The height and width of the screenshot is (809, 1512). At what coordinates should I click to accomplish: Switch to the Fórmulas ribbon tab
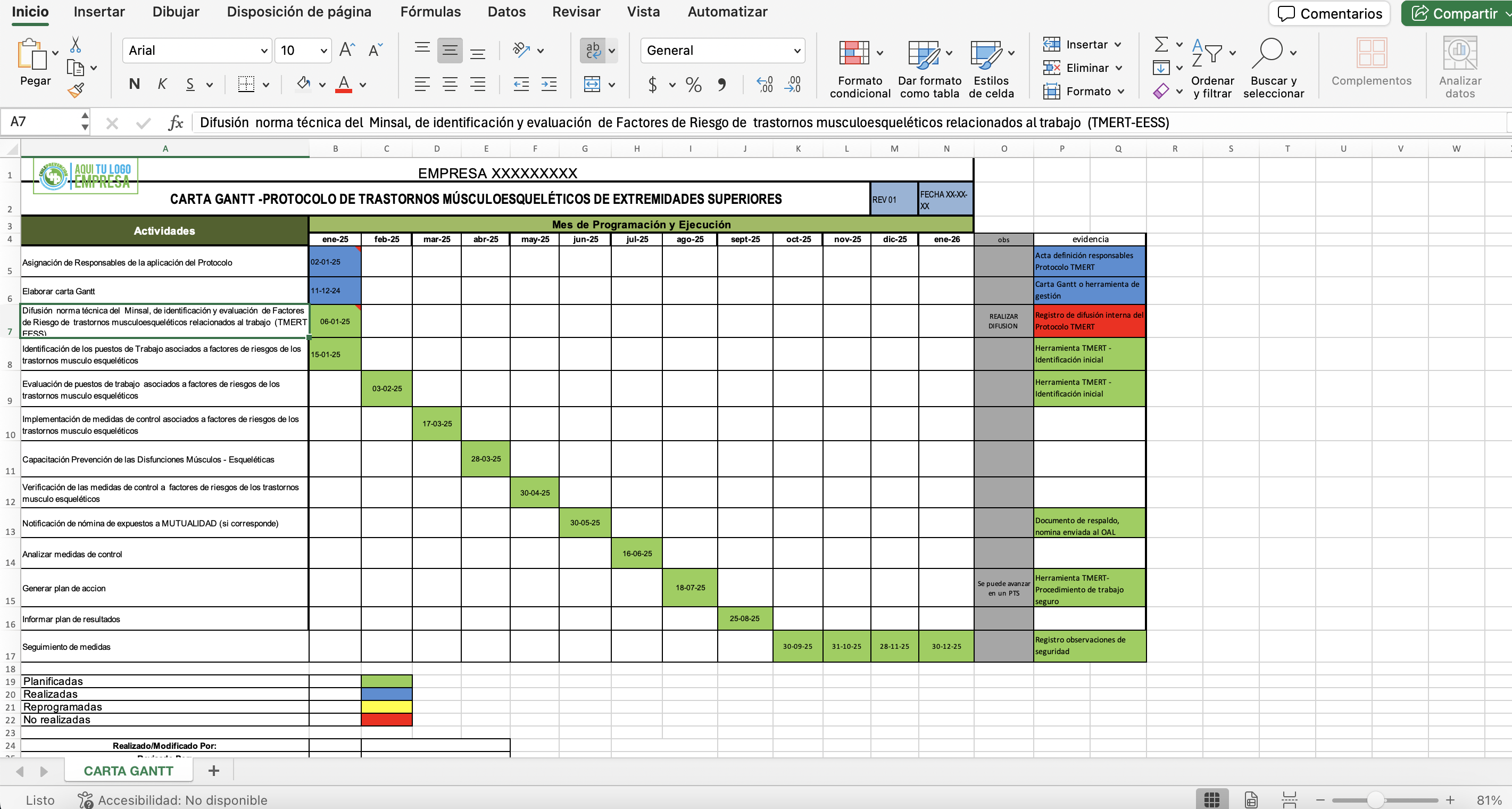click(x=430, y=12)
